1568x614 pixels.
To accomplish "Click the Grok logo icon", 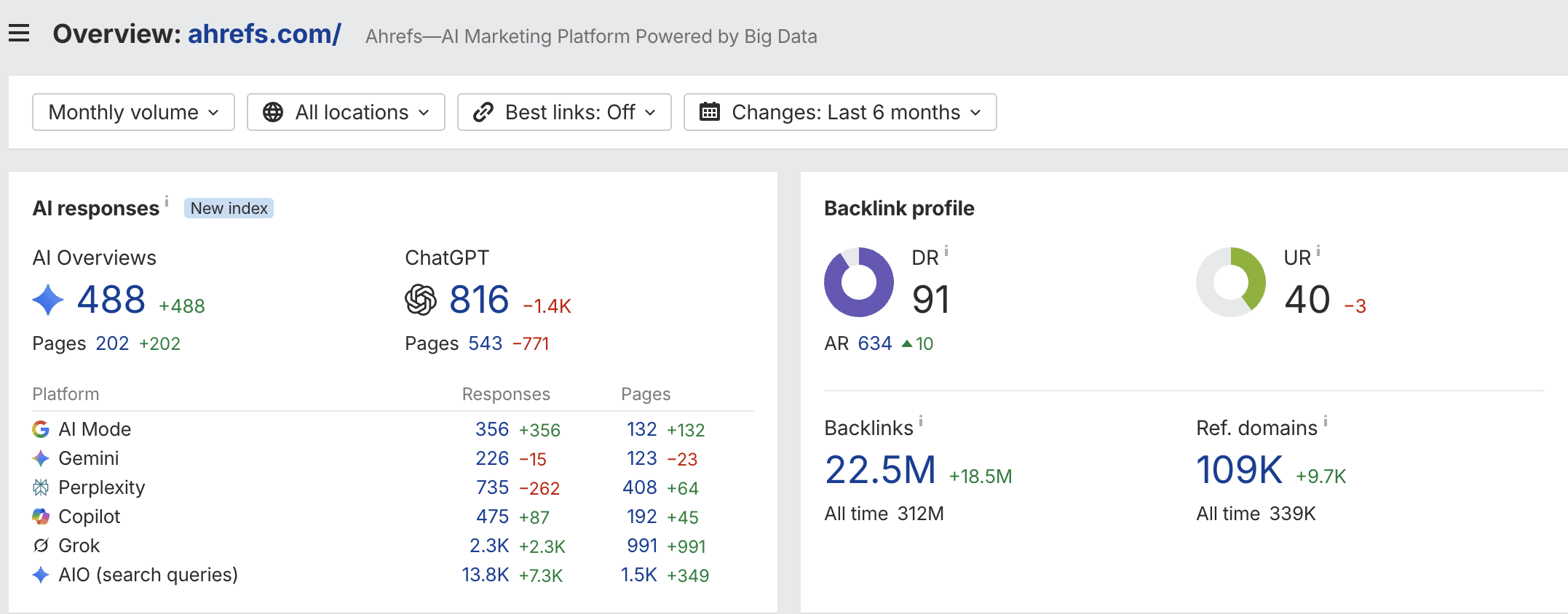I will click(41, 546).
